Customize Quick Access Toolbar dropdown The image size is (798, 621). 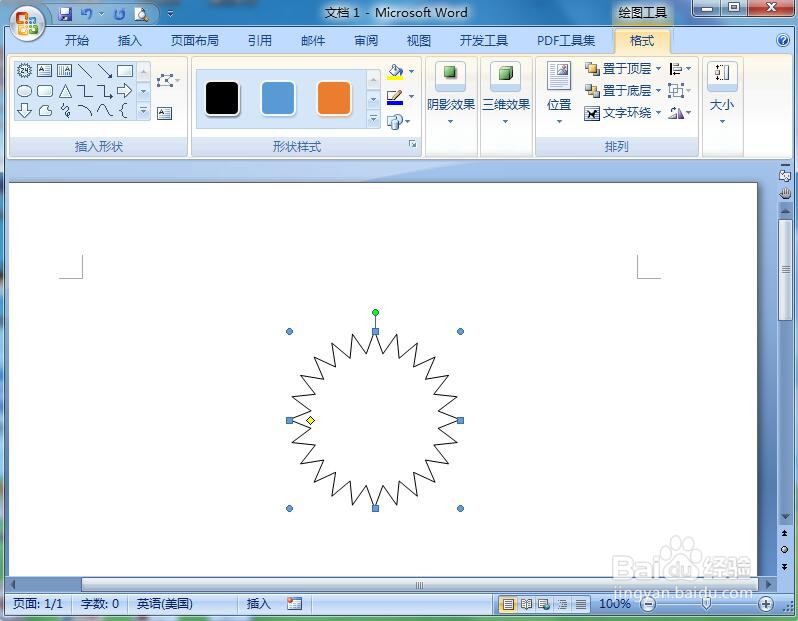tap(170, 14)
